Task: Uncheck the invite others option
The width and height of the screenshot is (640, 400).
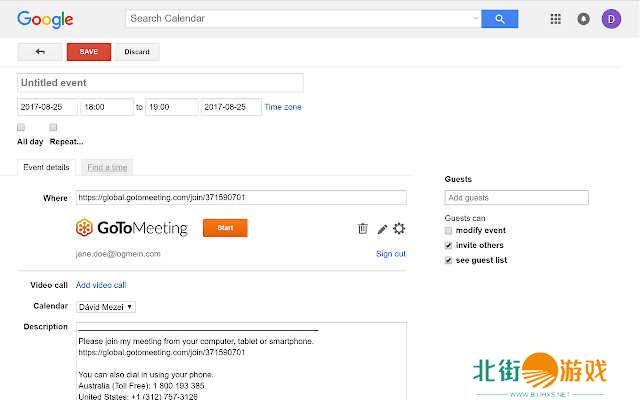Action: pyautogui.click(x=449, y=245)
